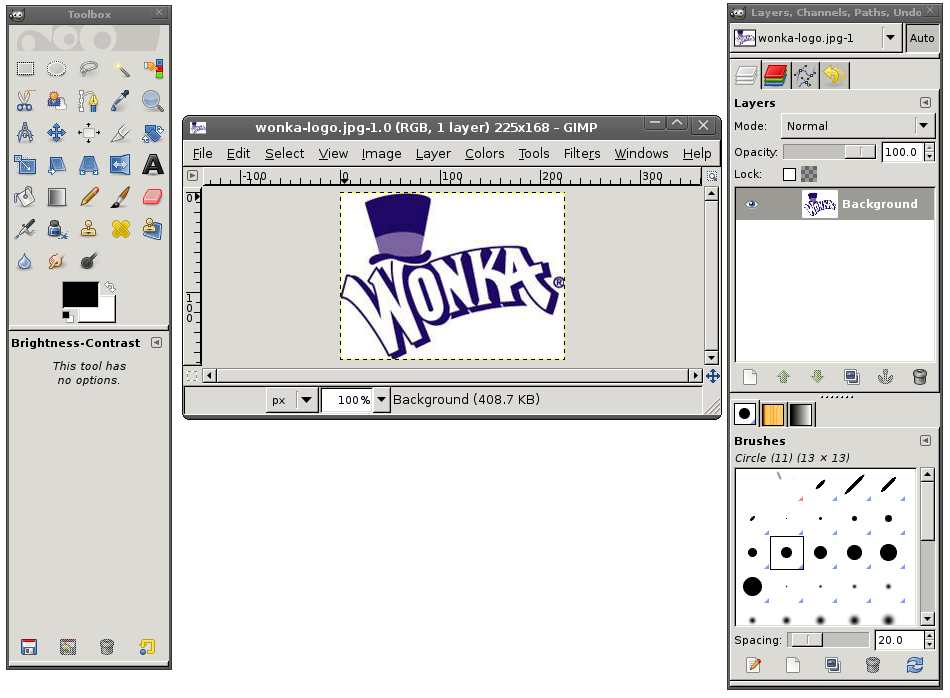Open the Colors menu

click(485, 154)
